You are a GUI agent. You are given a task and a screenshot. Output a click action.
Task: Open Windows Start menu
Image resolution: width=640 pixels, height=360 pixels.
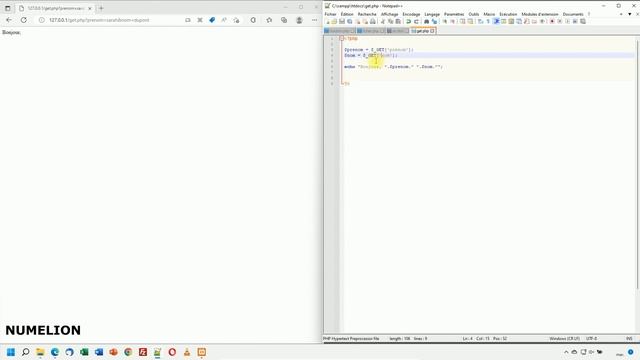11,352
